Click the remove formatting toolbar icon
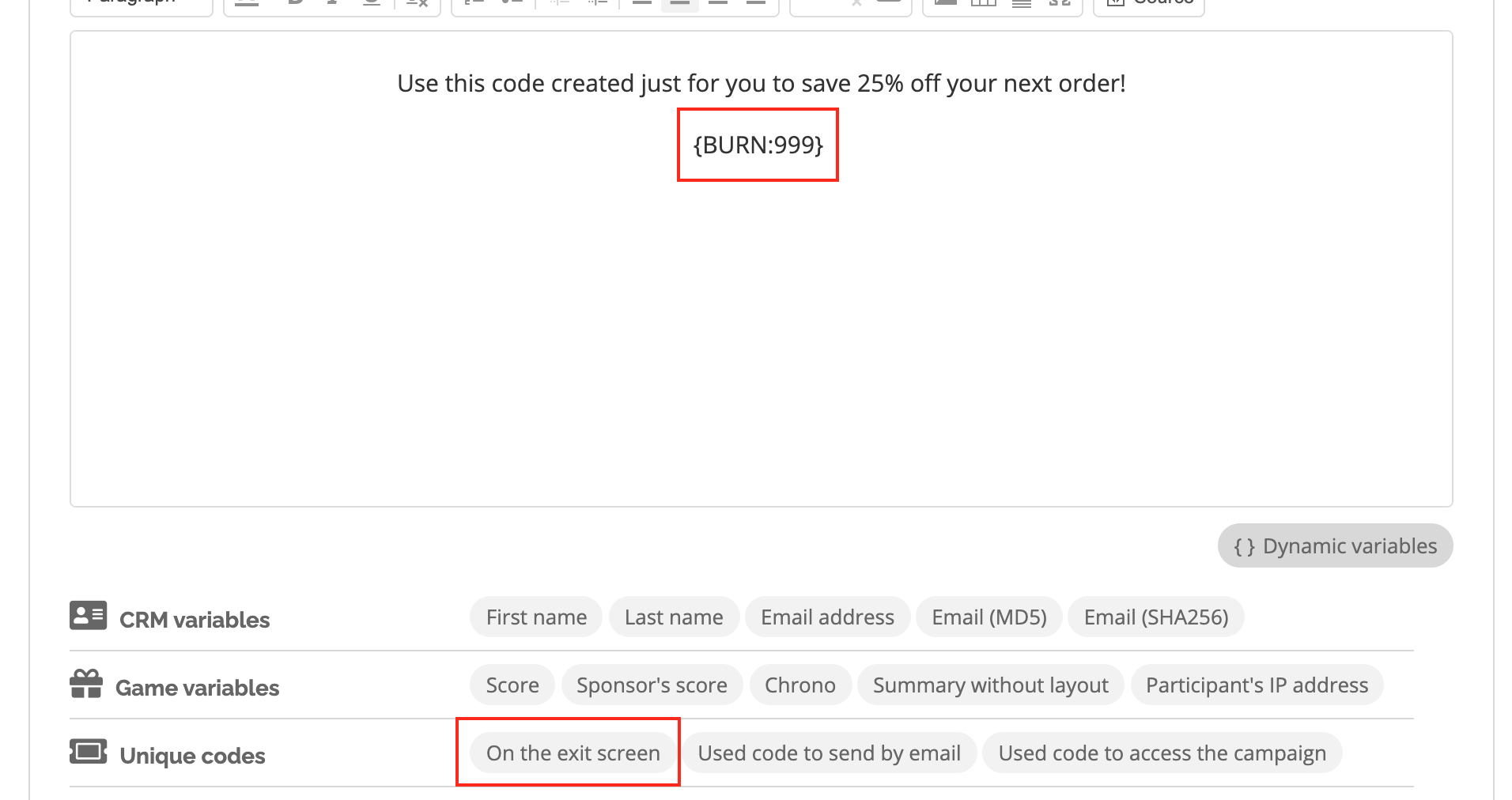 (x=417, y=3)
